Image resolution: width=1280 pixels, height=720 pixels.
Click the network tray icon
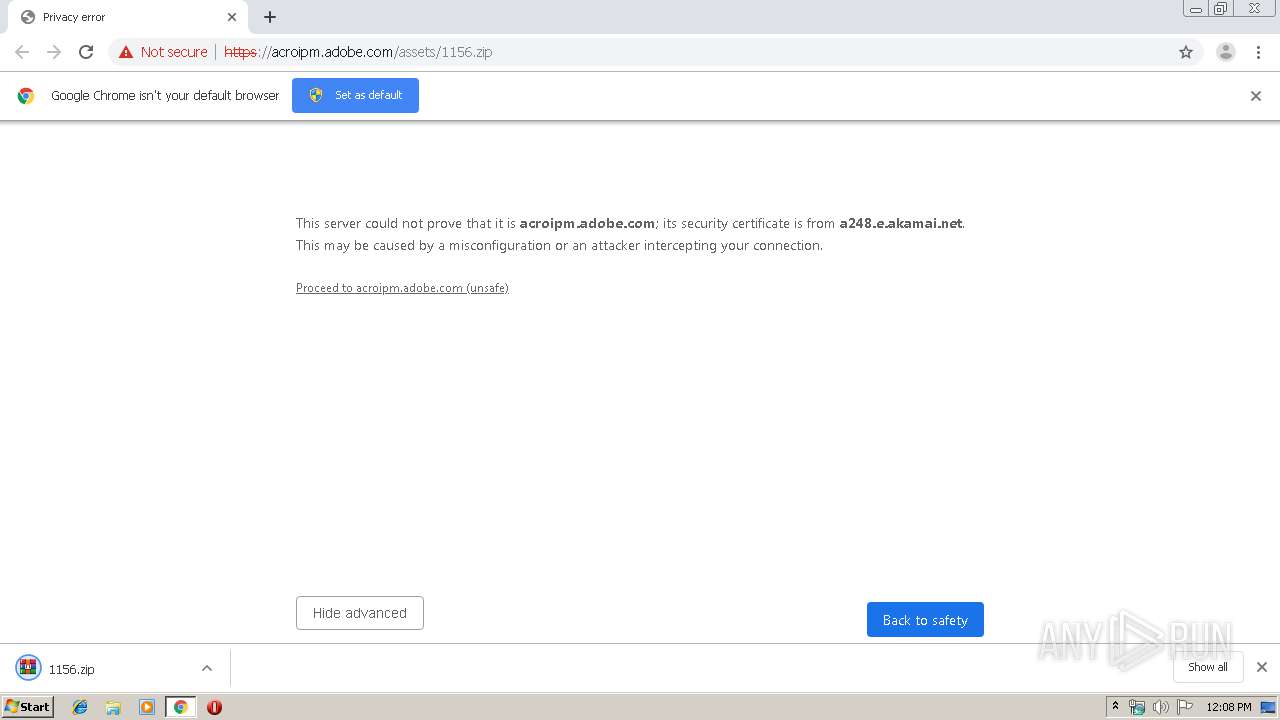pyautogui.click(x=1137, y=707)
